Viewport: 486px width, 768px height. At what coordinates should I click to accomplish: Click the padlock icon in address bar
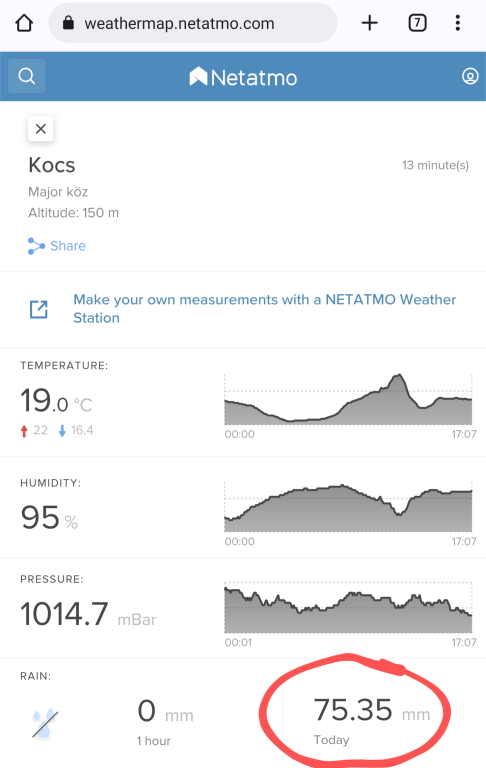pos(68,23)
